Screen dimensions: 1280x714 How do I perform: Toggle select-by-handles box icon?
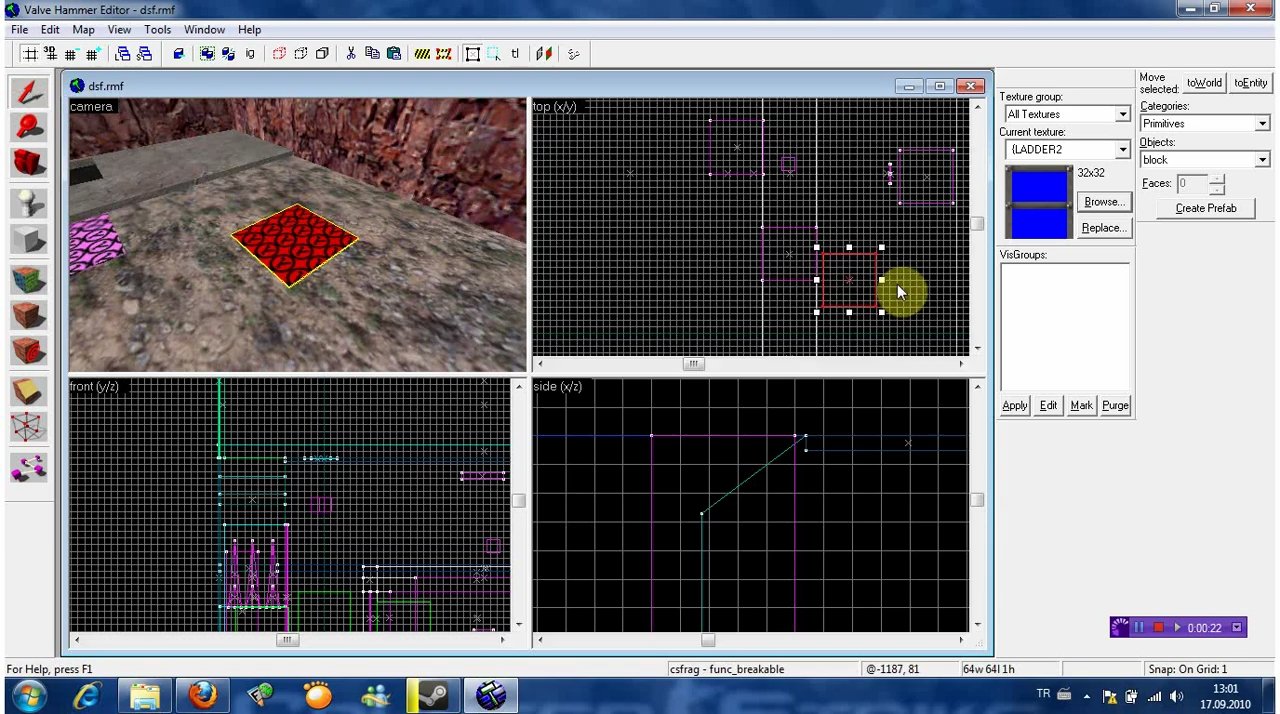click(x=473, y=54)
